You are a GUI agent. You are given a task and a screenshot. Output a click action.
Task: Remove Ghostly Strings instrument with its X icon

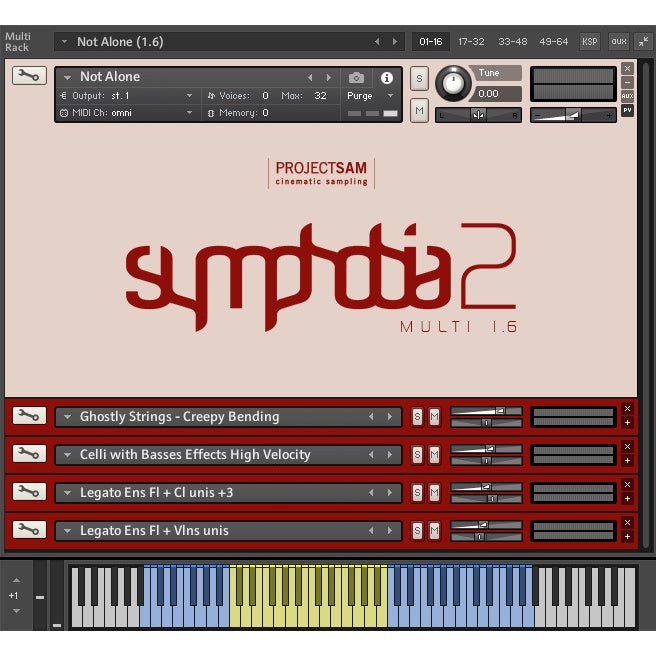[x=627, y=409]
